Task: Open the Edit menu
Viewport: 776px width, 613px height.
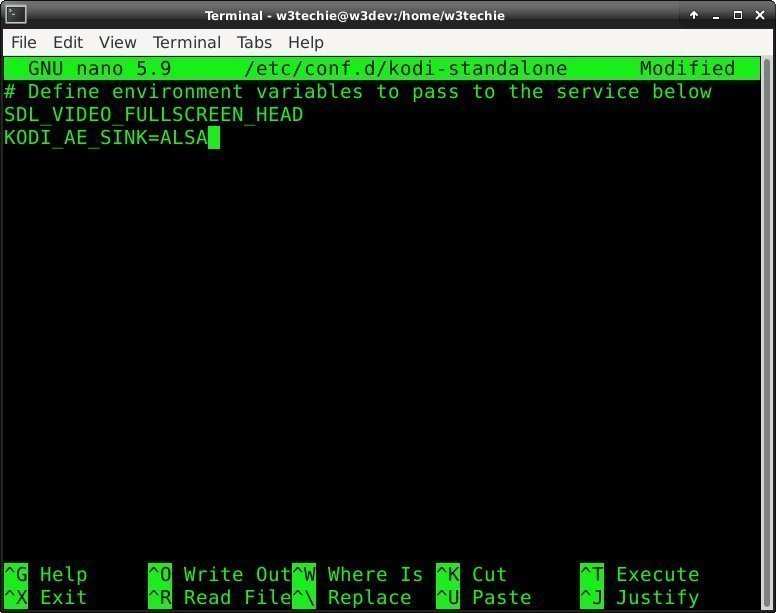Action: tap(68, 43)
